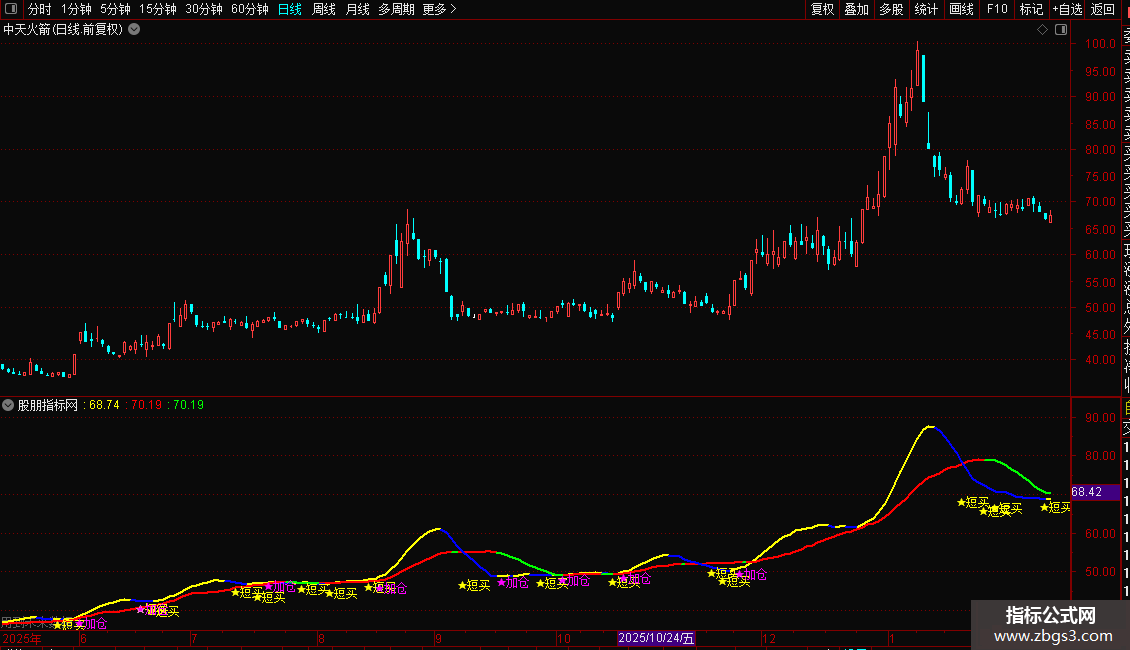Add the stock via +自选
Screen dimensions: 1130x650
1067,9
